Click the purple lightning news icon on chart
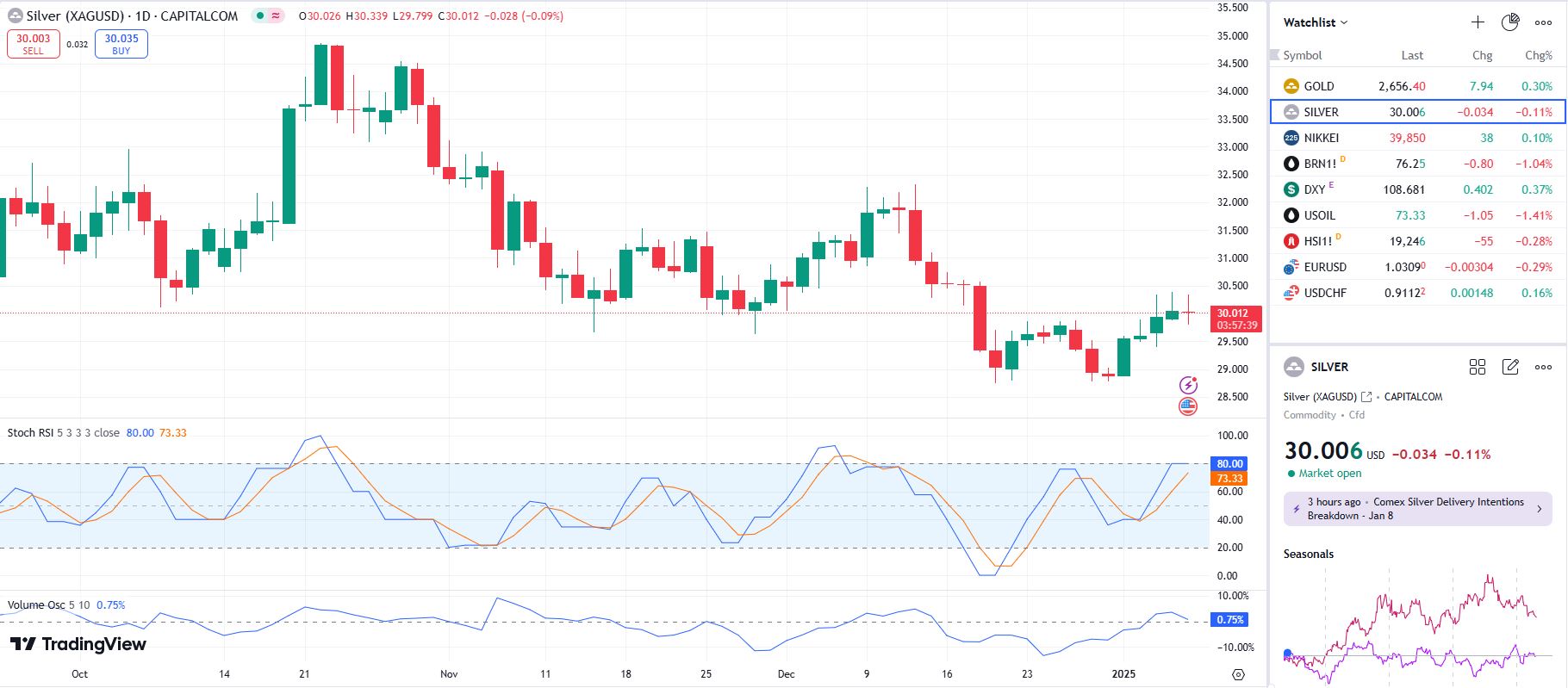 1188,385
